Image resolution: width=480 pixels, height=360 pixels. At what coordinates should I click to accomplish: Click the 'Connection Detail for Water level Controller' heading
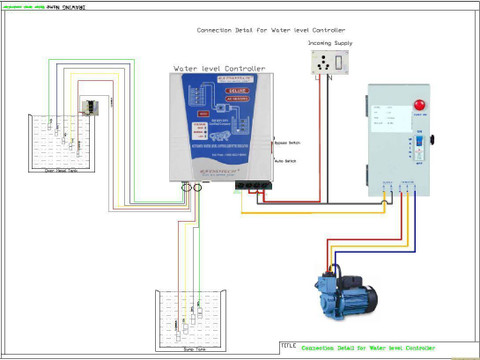click(x=271, y=30)
